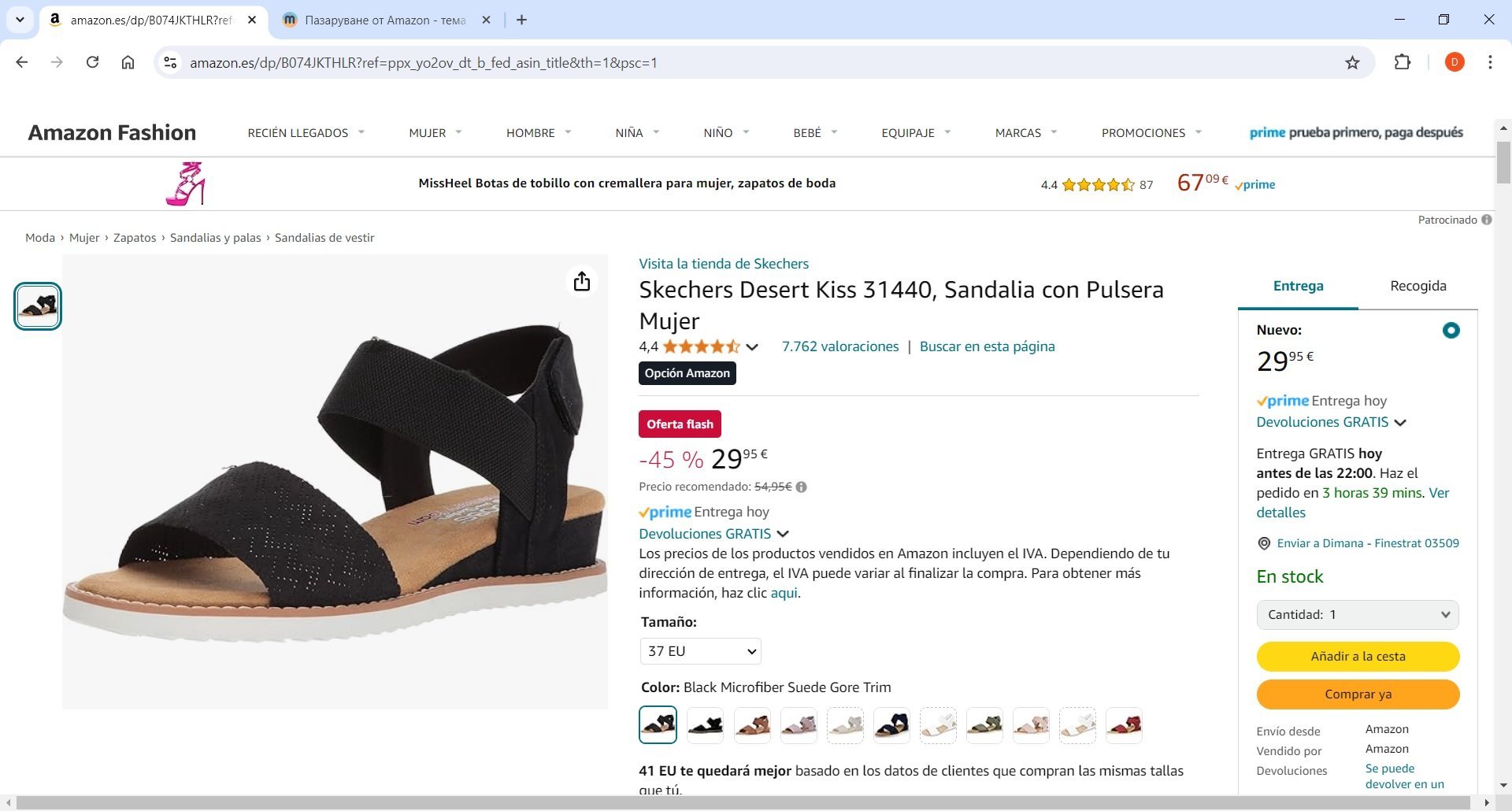Expand the MUJER navigation menu
Image resolution: width=1512 pixels, height=811 pixels.
435,133
